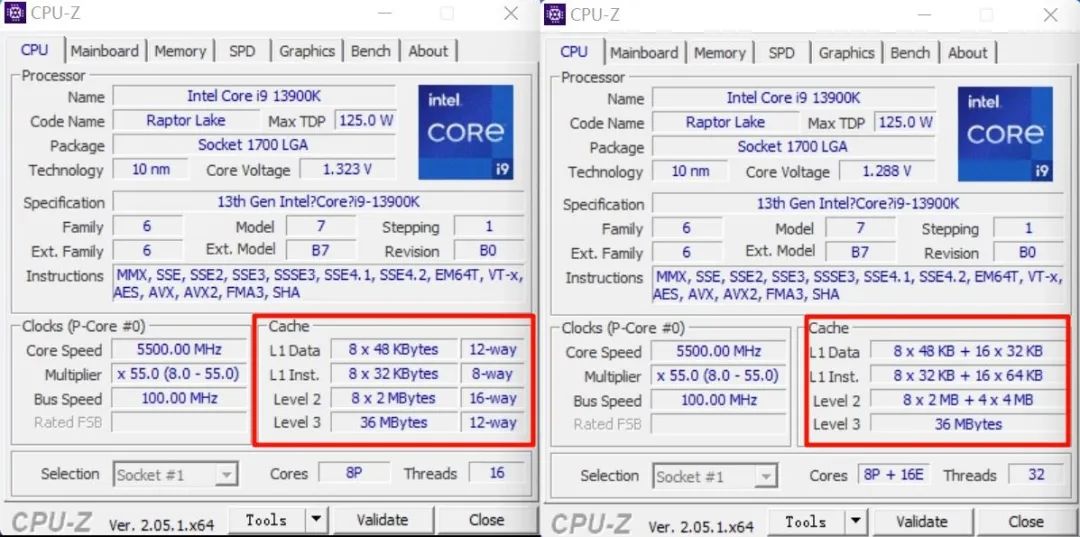
Task: Open the Mainboard tab in the right window
Action: point(644,53)
